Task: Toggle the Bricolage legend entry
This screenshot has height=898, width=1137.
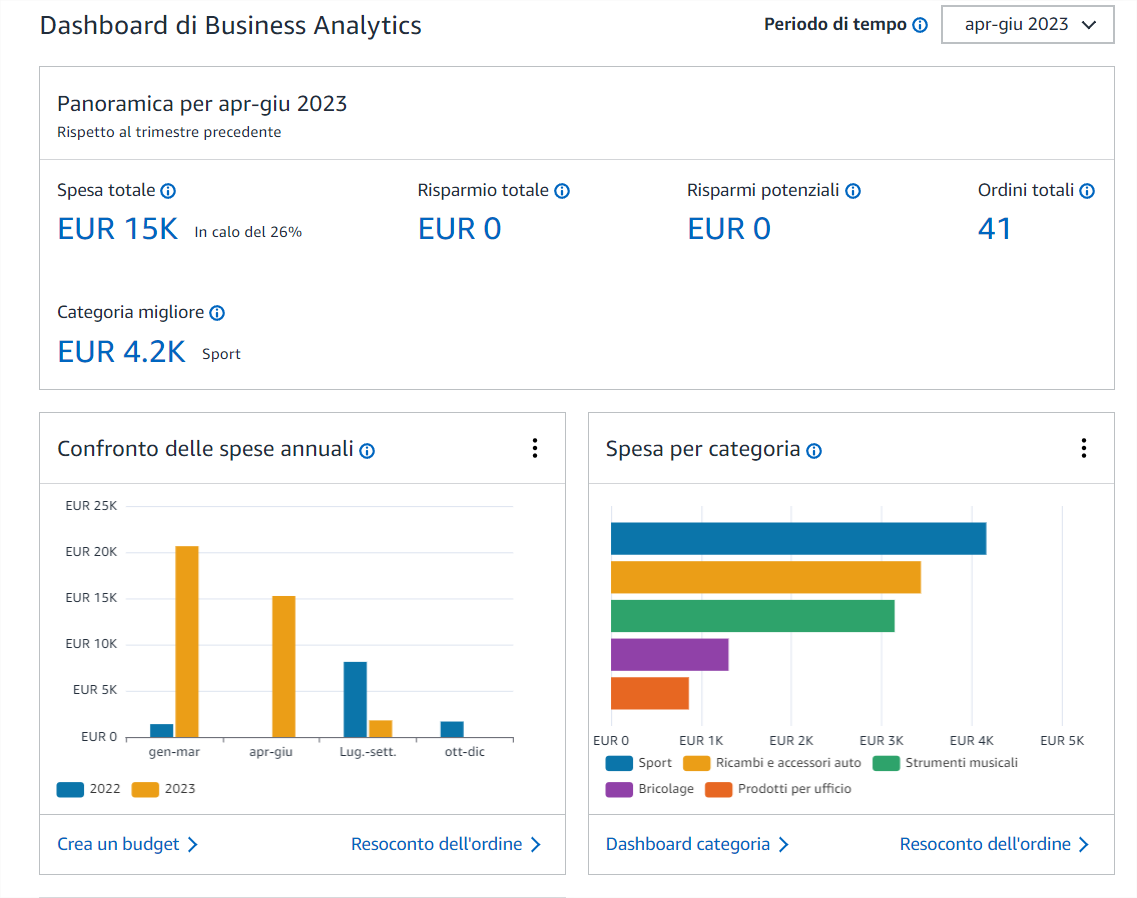Action: pos(650,789)
